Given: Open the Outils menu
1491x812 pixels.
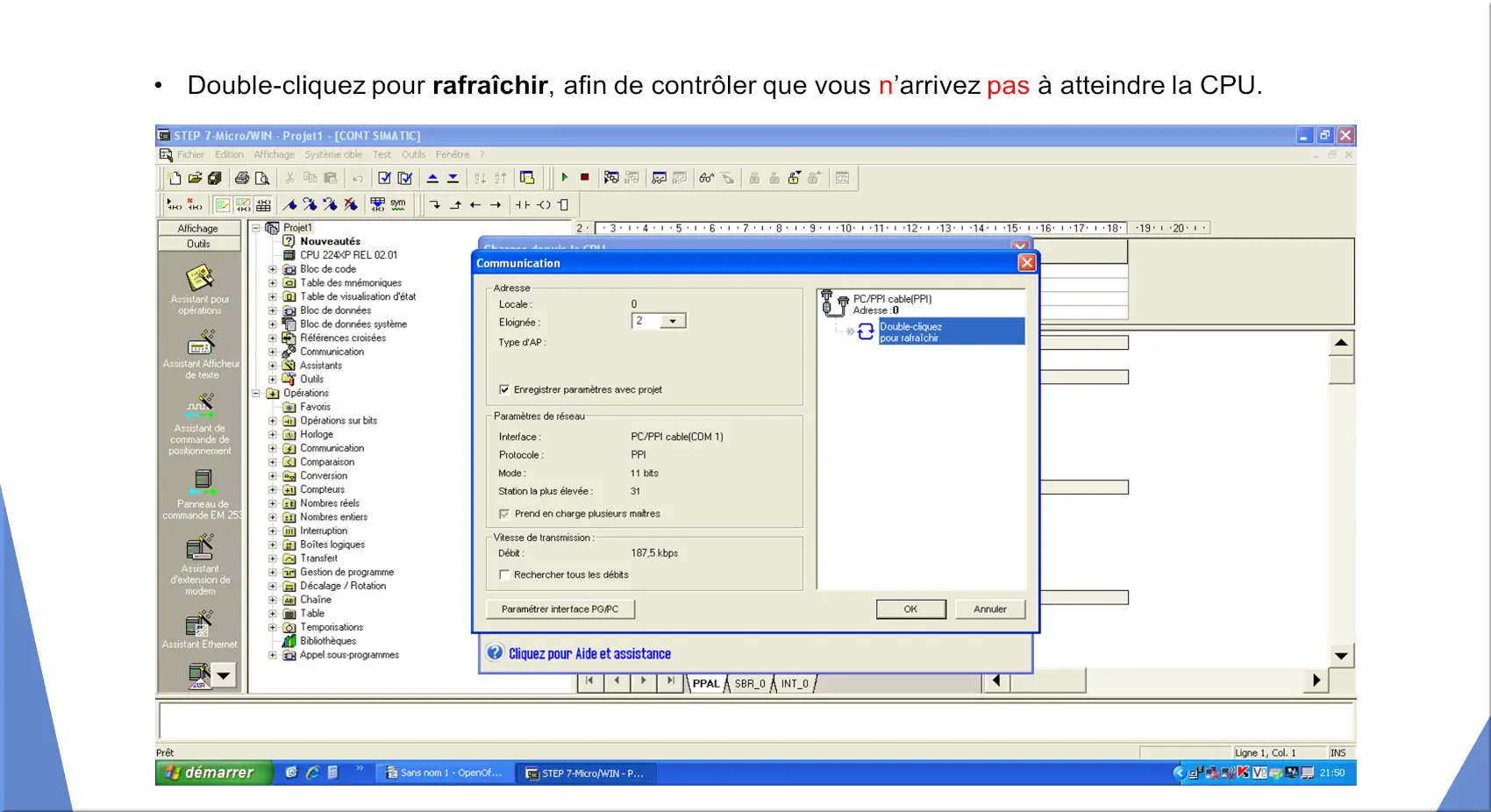Looking at the screenshot, I should click(413, 154).
